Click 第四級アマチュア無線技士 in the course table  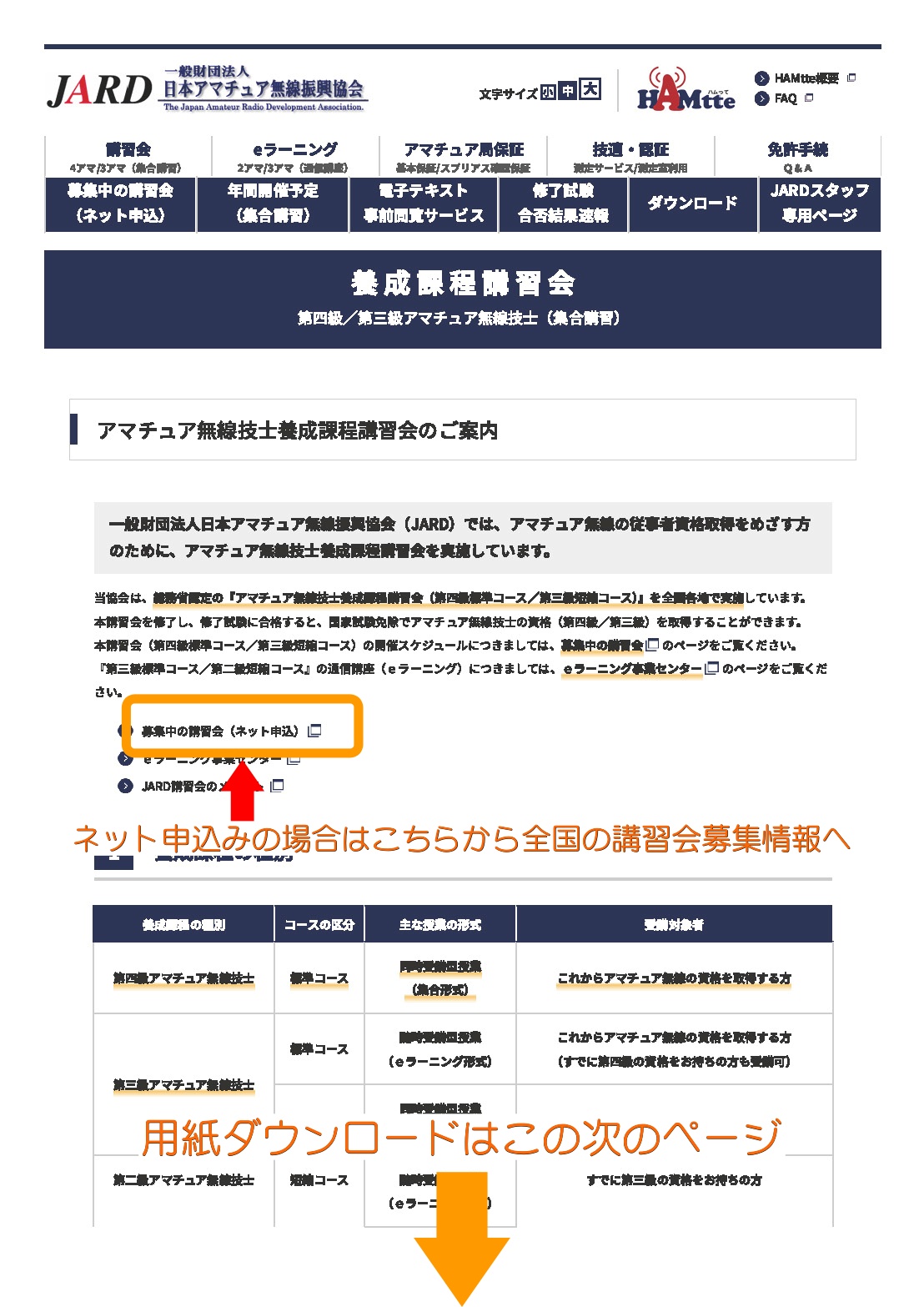[x=183, y=978]
